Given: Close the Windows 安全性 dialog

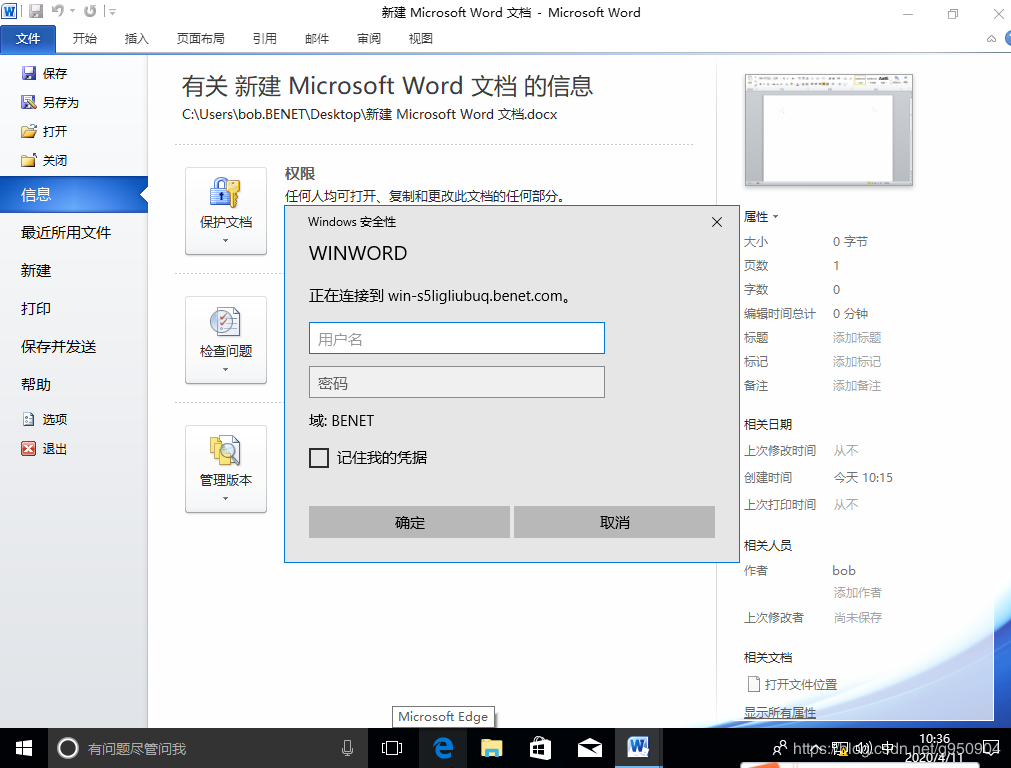Looking at the screenshot, I should coord(716,222).
